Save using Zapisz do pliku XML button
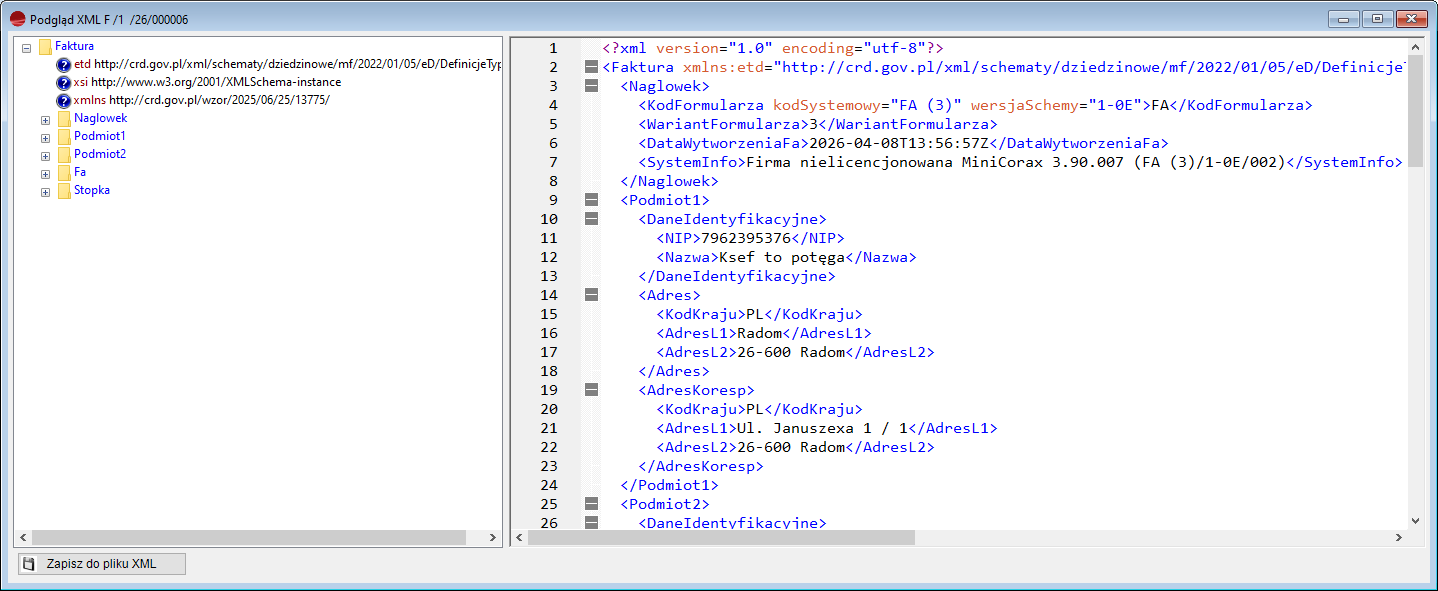The height and width of the screenshot is (591, 1438). [102, 564]
